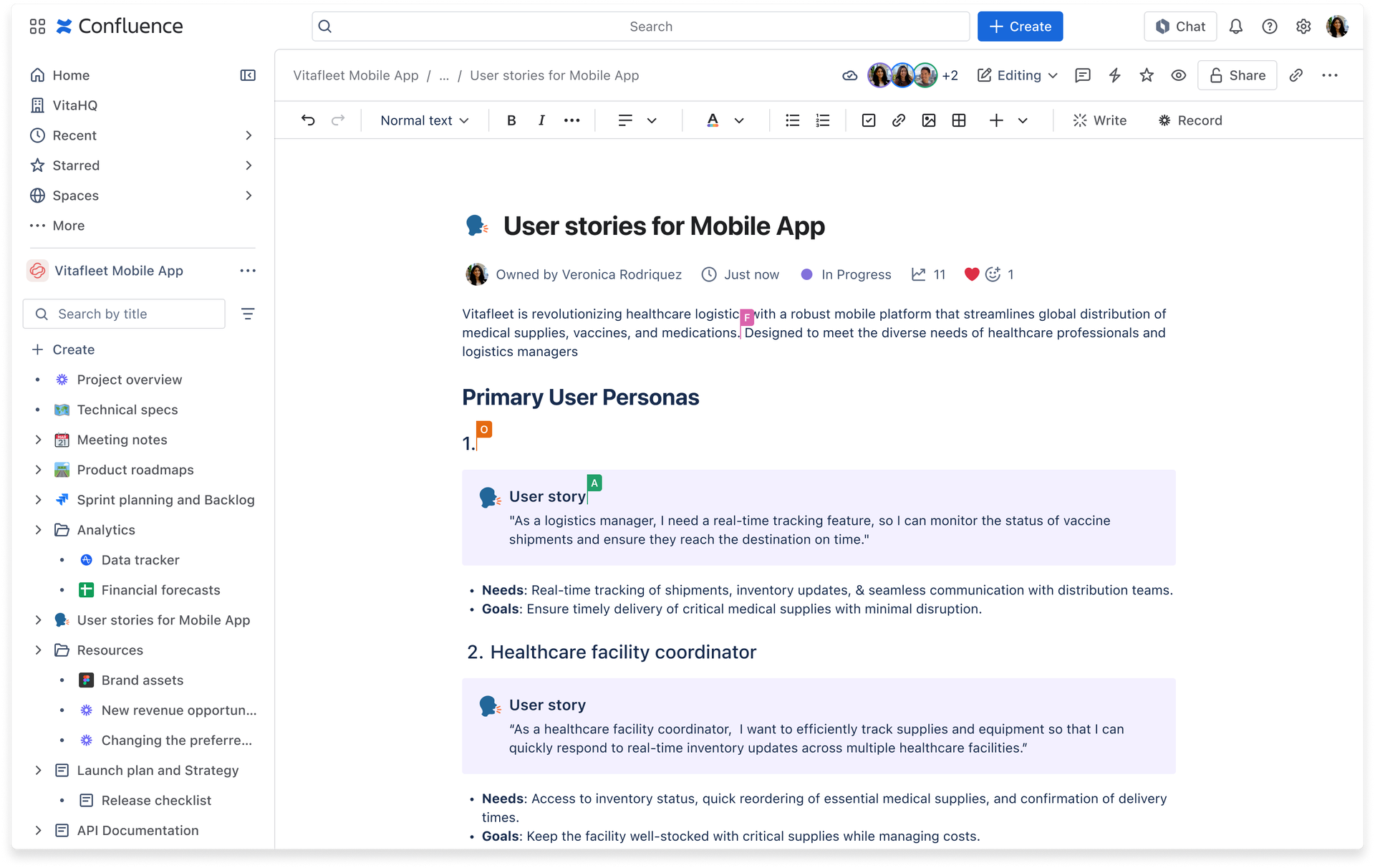Click the Bold formatting icon

[510, 120]
